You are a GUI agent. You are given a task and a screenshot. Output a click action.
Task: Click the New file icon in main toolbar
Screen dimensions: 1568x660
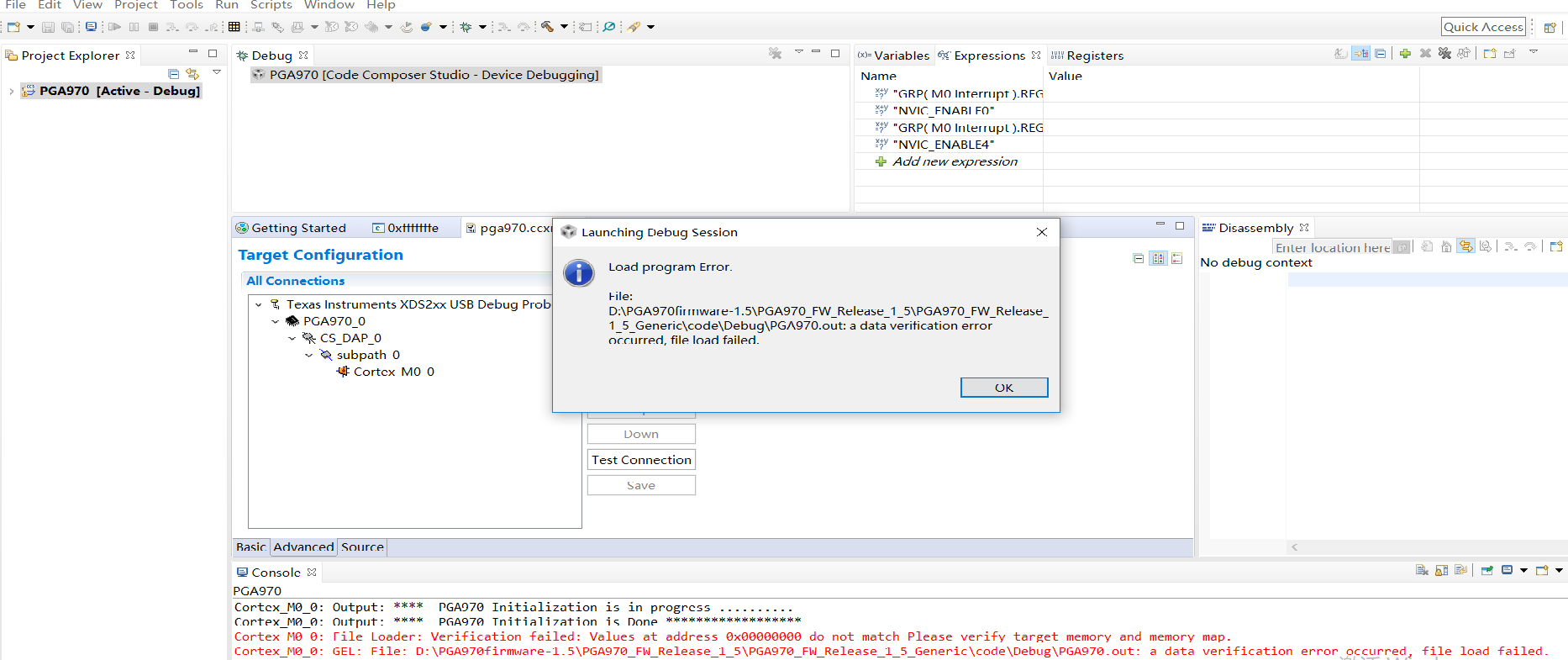tap(13, 27)
